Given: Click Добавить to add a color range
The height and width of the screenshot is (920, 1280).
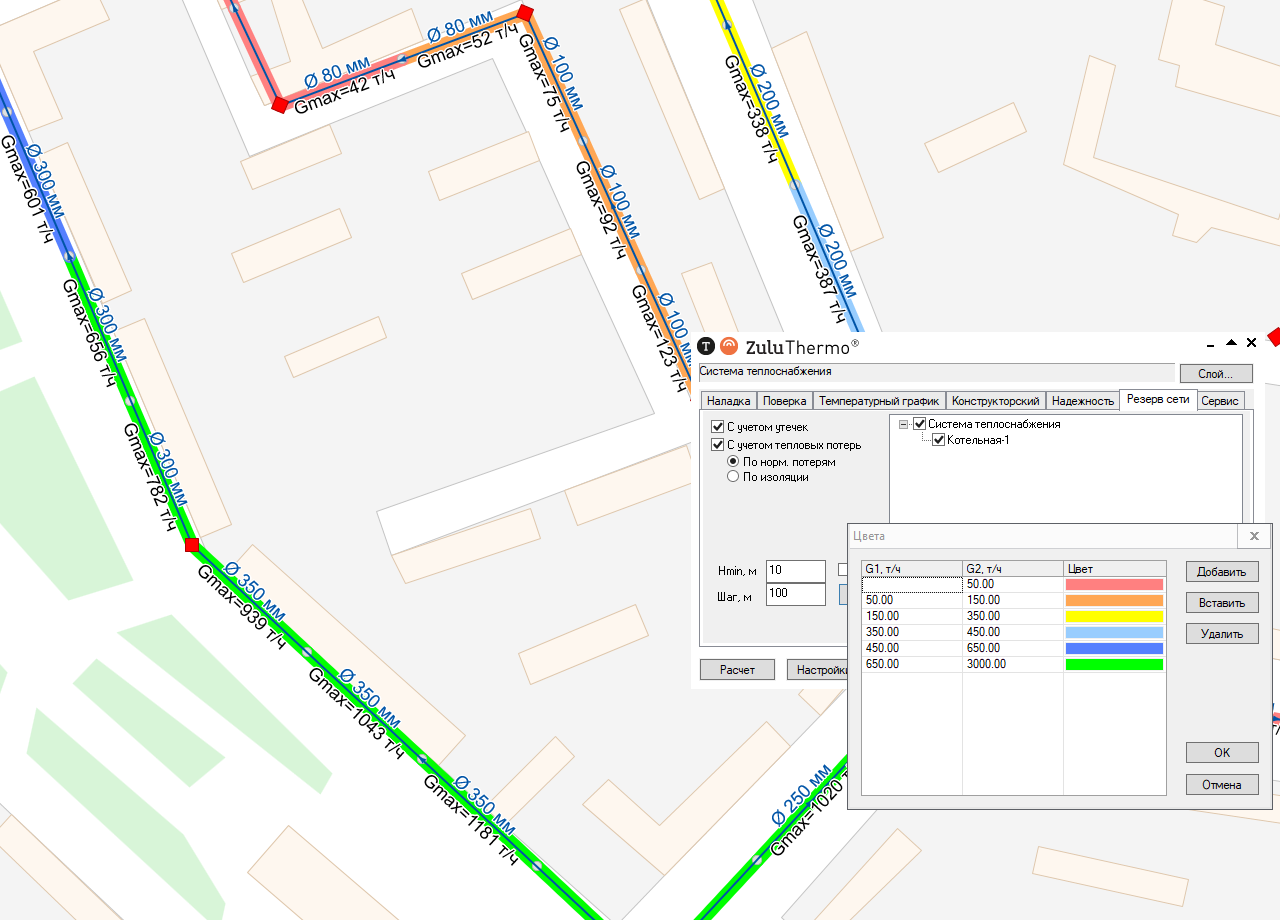Looking at the screenshot, I should [1221, 572].
